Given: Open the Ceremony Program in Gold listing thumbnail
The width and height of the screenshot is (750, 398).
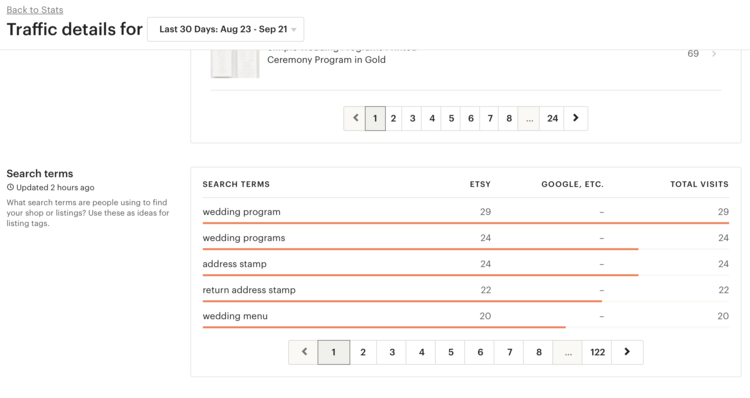Looking at the screenshot, I should pyautogui.click(x=235, y=64).
